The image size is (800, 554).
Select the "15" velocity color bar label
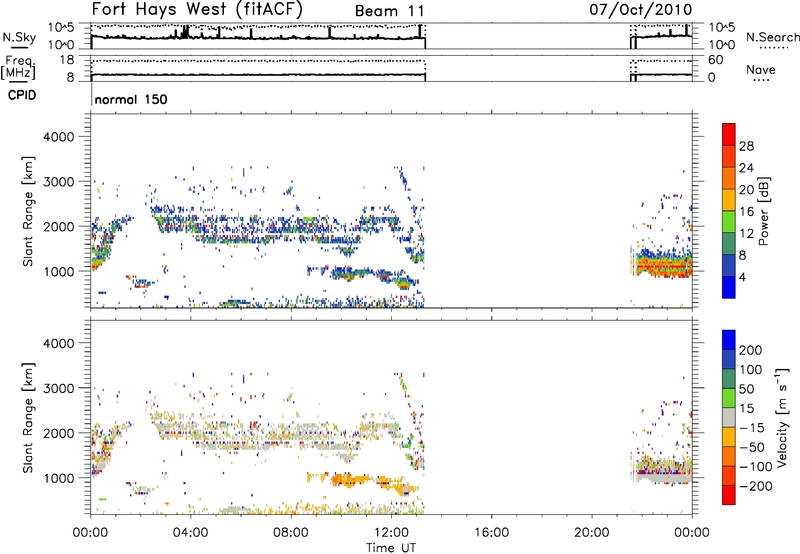point(746,409)
